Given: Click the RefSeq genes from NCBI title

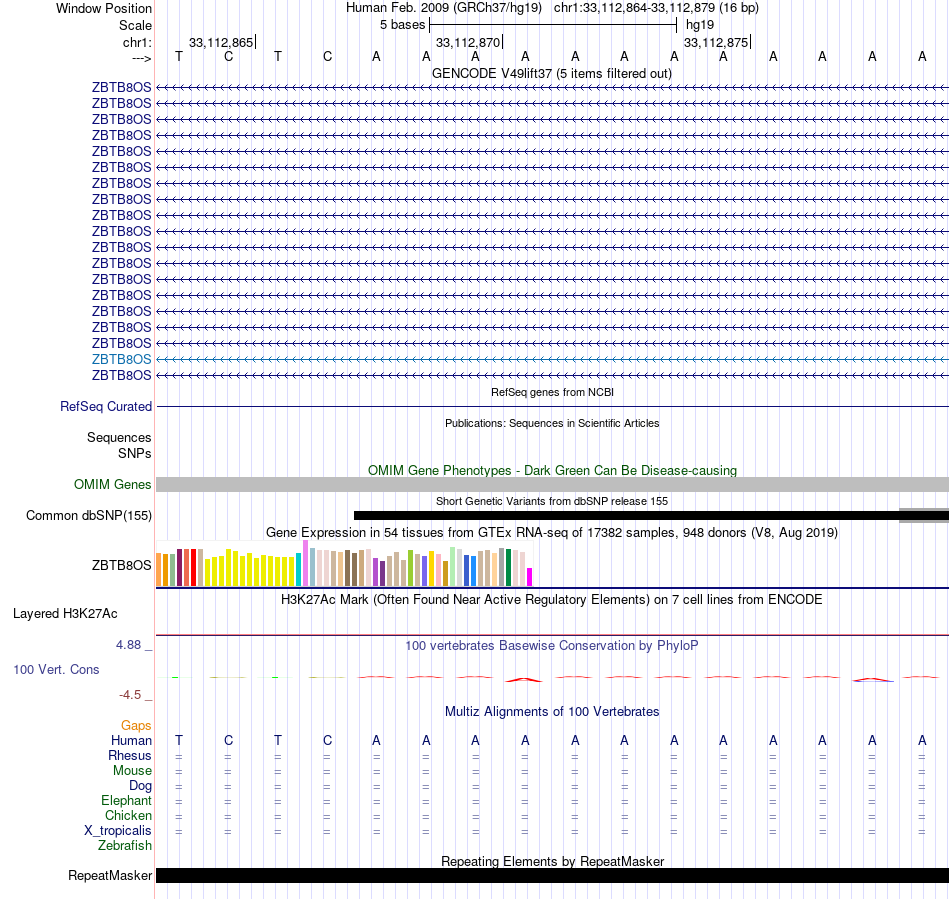Looking at the screenshot, I should (x=552, y=392).
